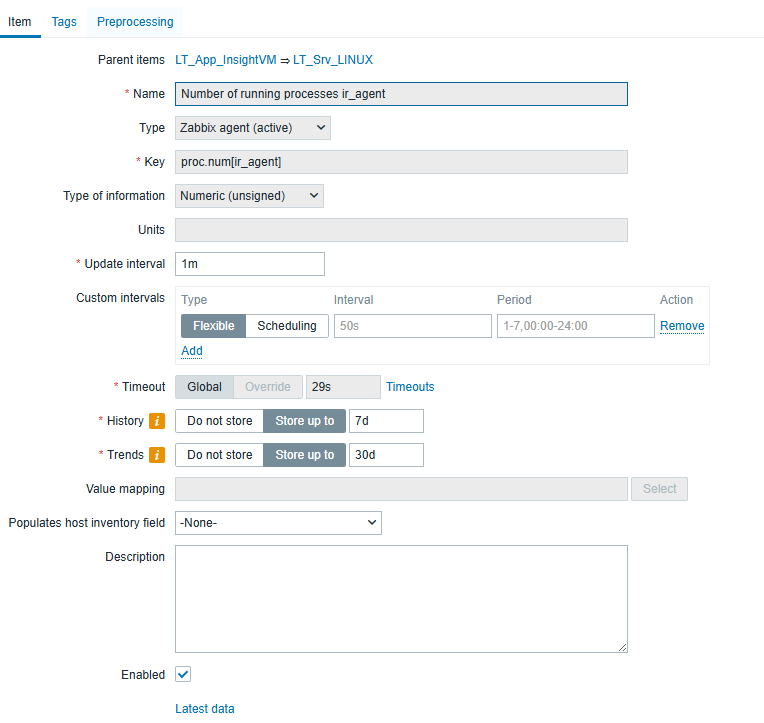Screen dimensions: 764x723
Task: Click the Update interval input field
Action: click(250, 264)
